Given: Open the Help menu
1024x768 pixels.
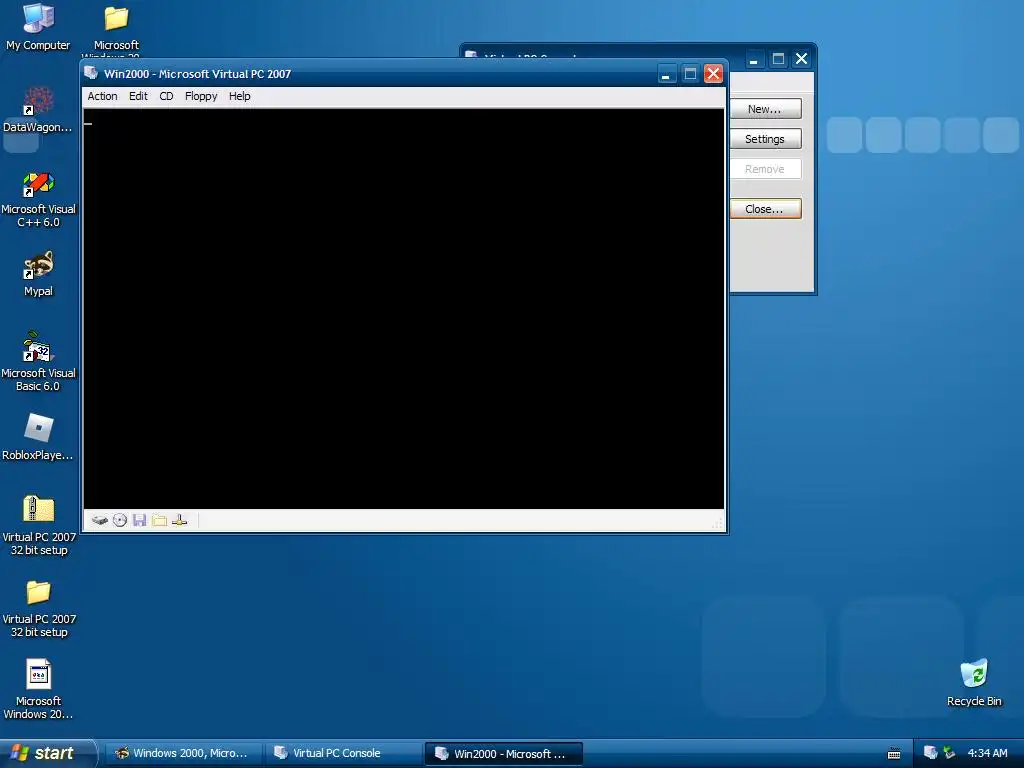Looking at the screenshot, I should (239, 96).
